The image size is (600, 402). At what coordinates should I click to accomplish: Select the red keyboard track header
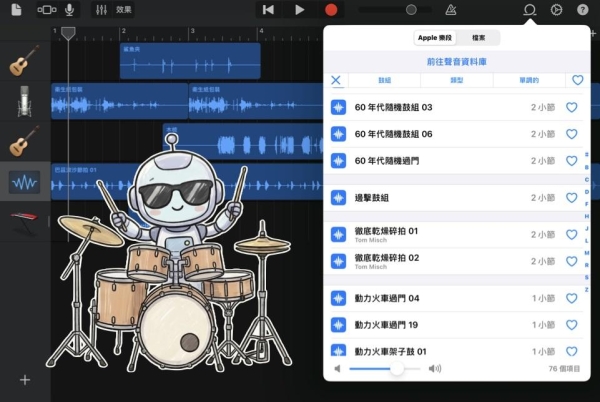click(24, 223)
